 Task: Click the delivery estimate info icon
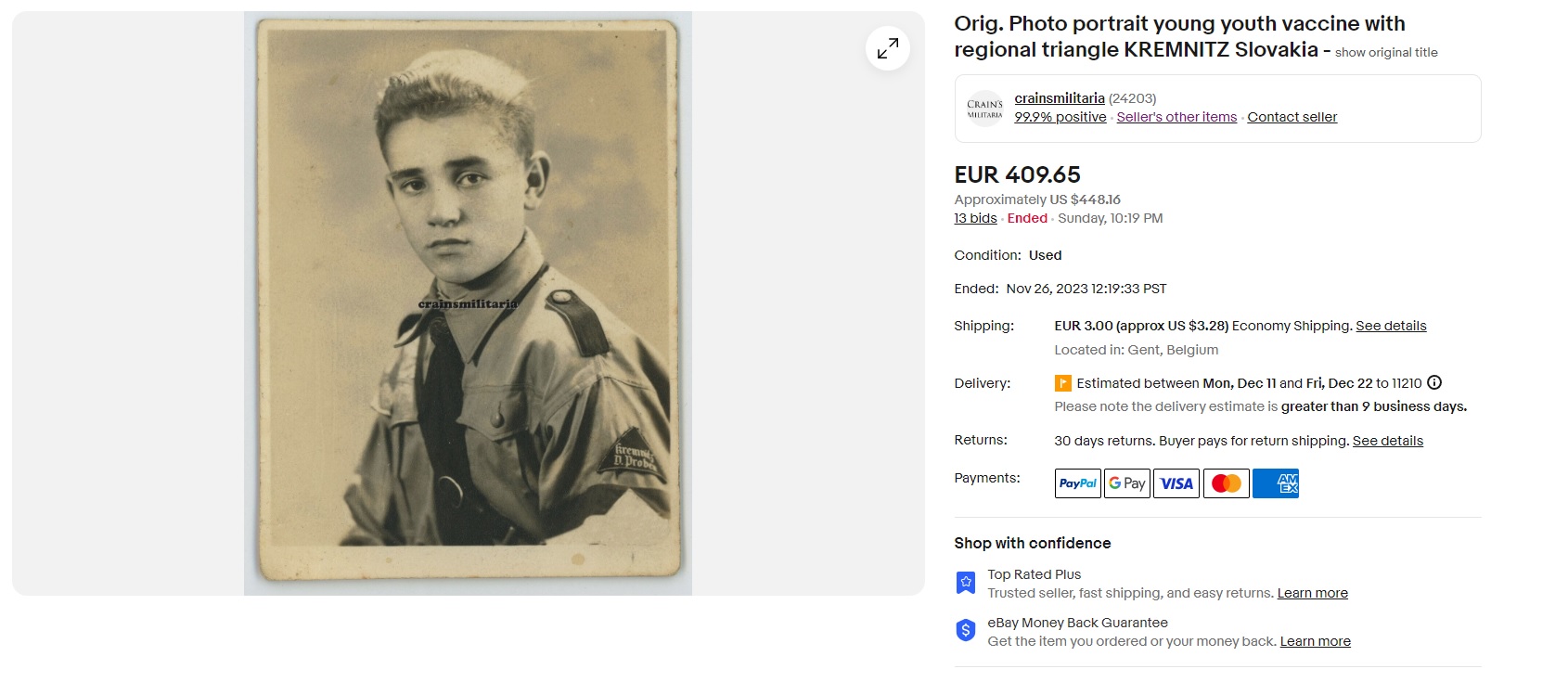click(x=1434, y=382)
